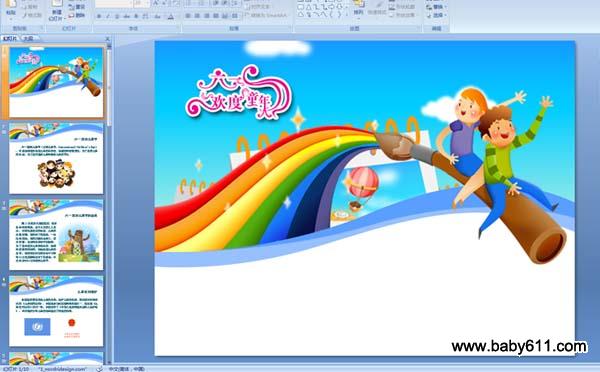600x372 pixels.
Task: Select the second slide thumbnail
Action: coord(56,158)
